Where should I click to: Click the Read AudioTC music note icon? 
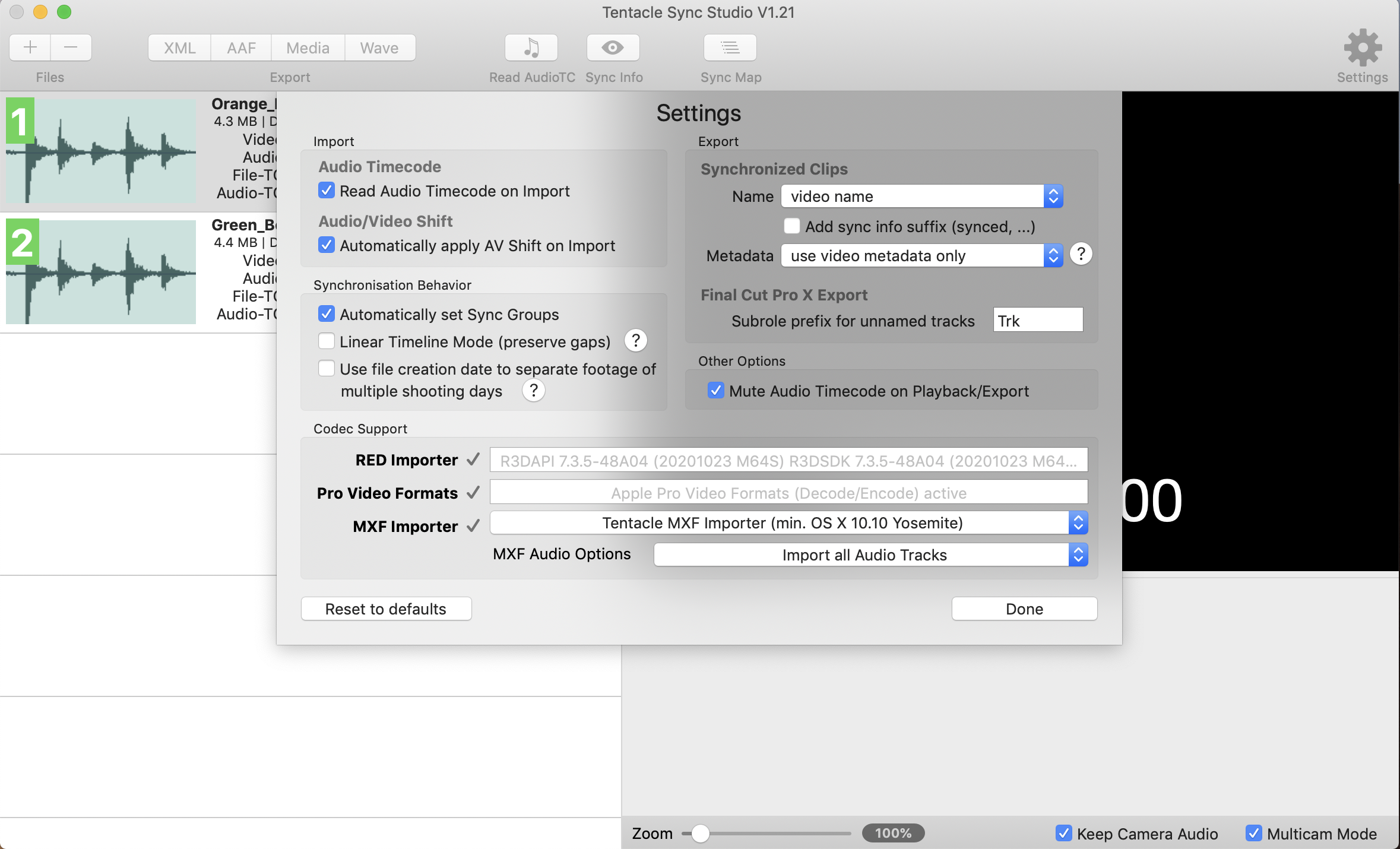[531, 47]
